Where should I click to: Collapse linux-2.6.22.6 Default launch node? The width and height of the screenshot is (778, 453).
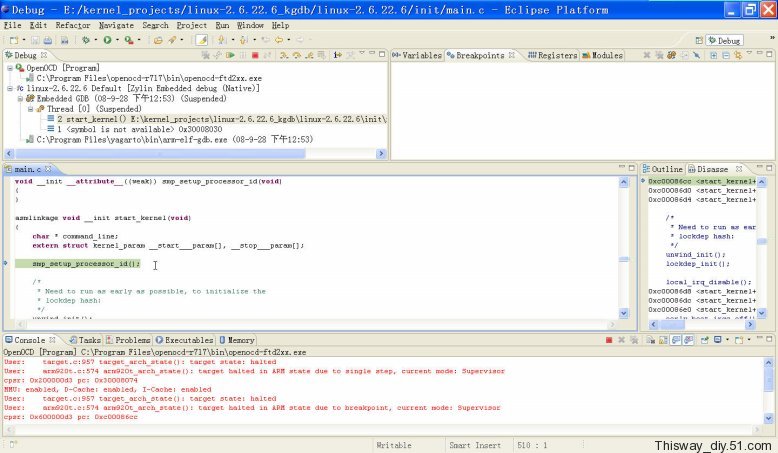click(x=10, y=88)
